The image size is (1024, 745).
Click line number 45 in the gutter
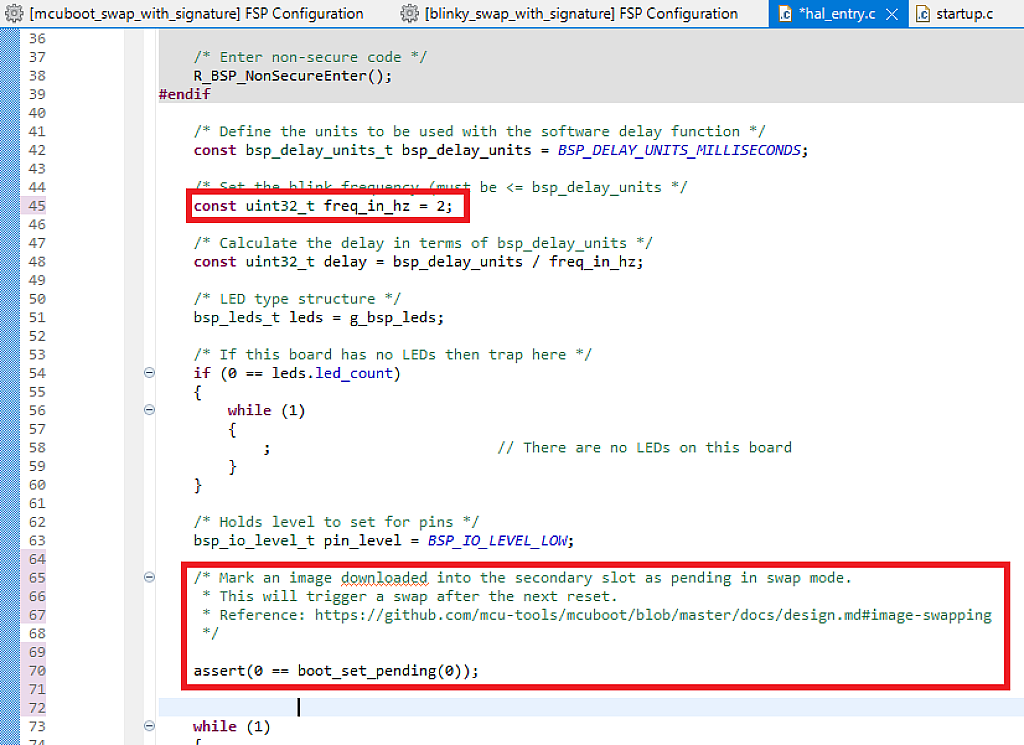pyautogui.click(x=37, y=205)
